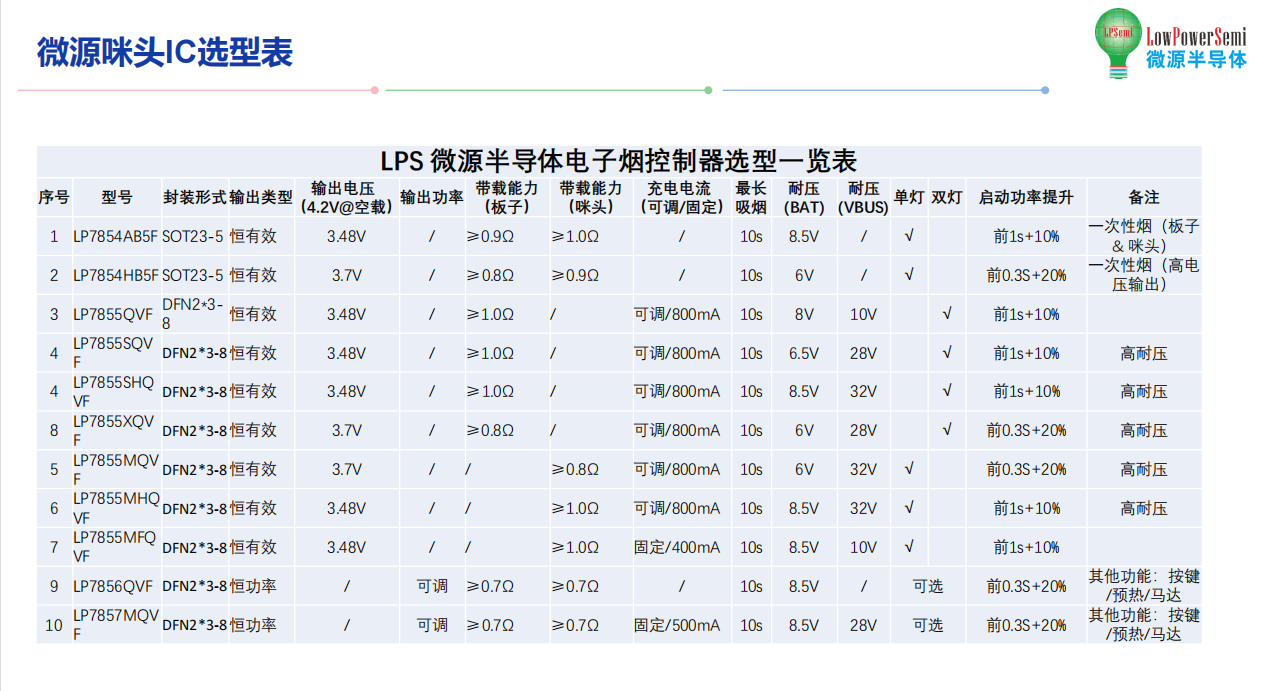Click the 最长吸烟 column header
The height and width of the screenshot is (691, 1280).
pyautogui.click(x=751, y=197)
